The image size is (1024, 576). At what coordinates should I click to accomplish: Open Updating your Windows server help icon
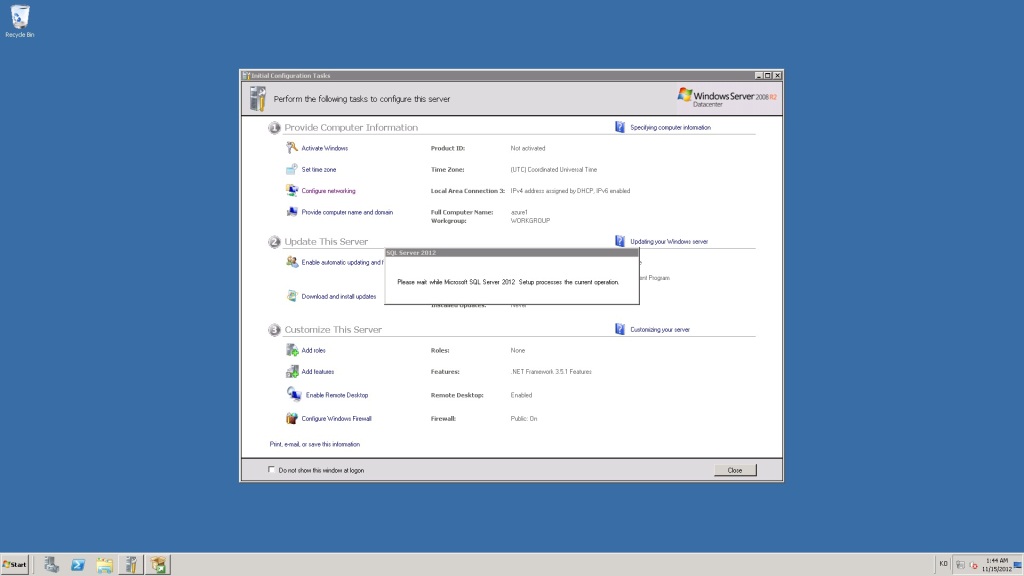(x=620, y=241)
